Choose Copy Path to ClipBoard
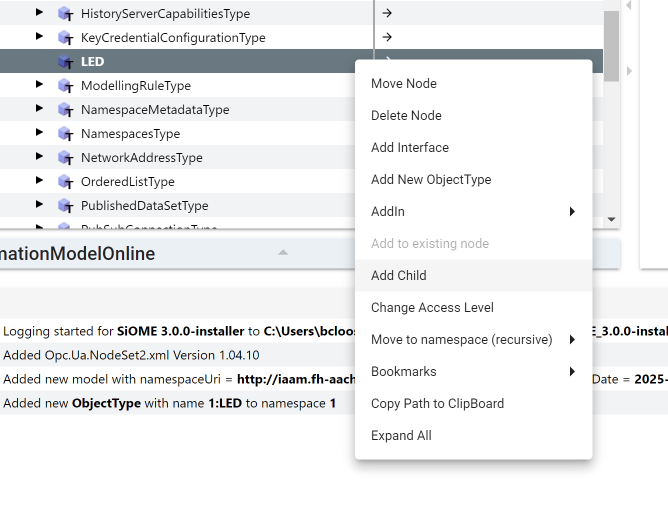 (x=437, y=403)
